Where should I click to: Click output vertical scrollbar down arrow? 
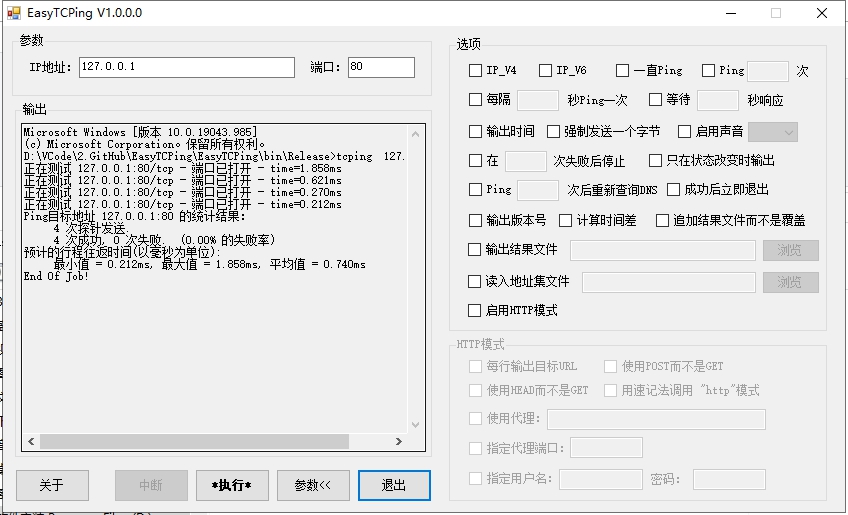(x=415, y=425)
